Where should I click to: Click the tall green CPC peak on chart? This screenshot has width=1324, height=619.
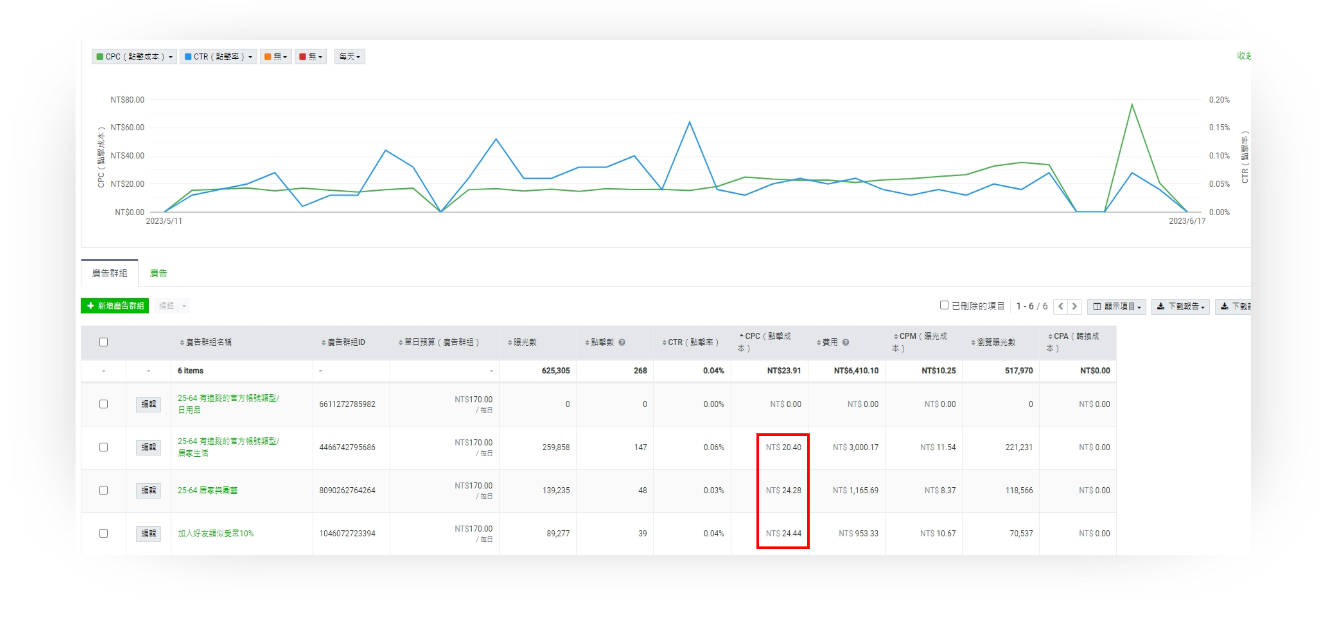[1132, 105]
